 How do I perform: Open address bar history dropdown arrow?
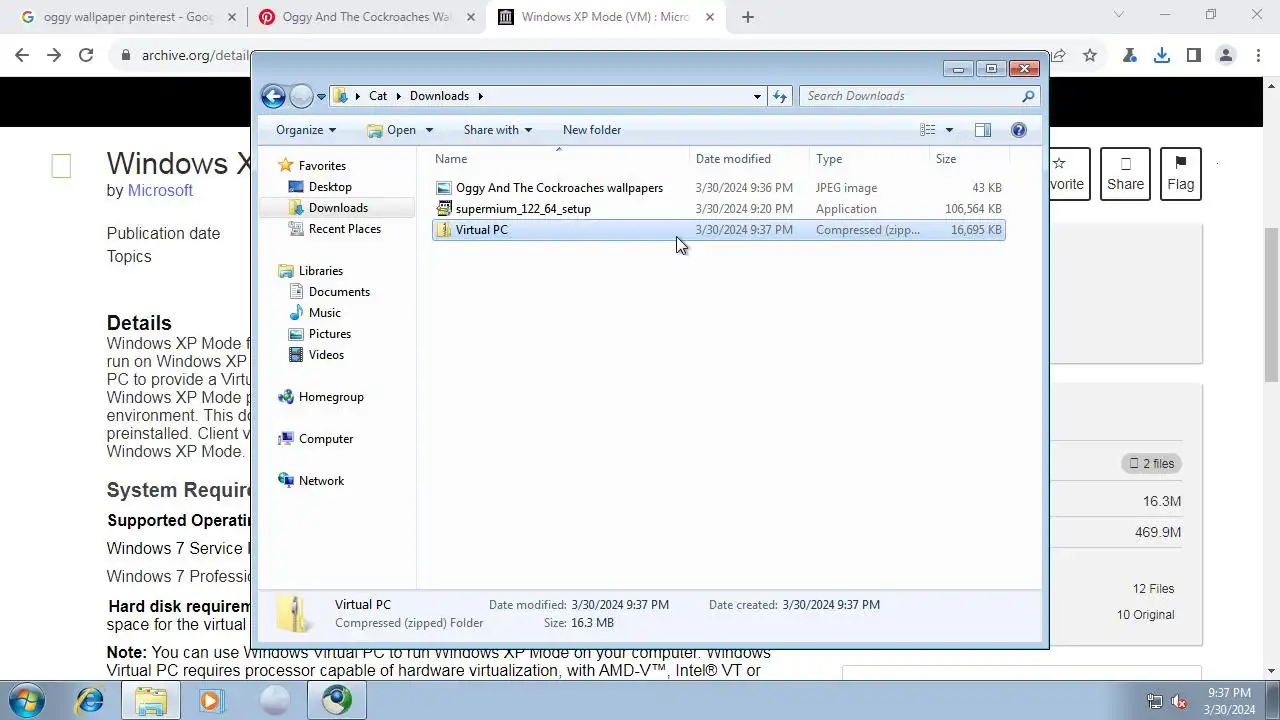point(757,96)
